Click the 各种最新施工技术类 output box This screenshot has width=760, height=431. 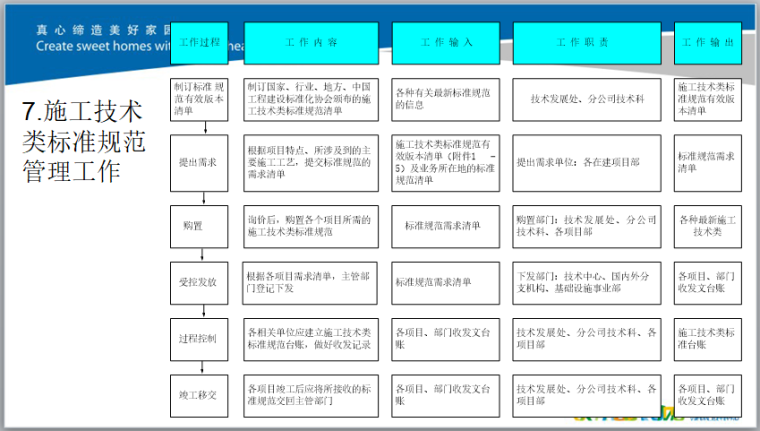point(709,226)
